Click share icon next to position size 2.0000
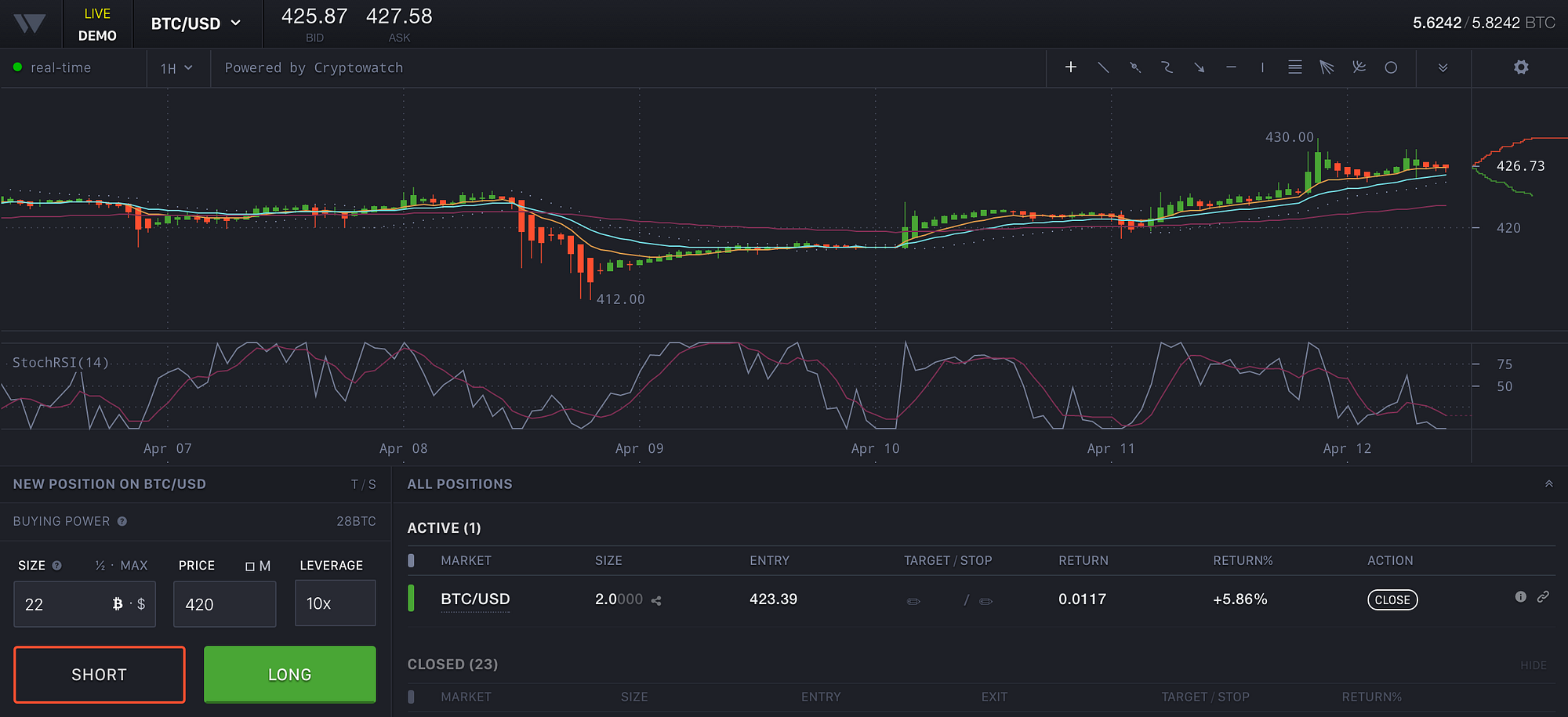The height and width of the screenshot is (717, 1568). click(656, 601)
